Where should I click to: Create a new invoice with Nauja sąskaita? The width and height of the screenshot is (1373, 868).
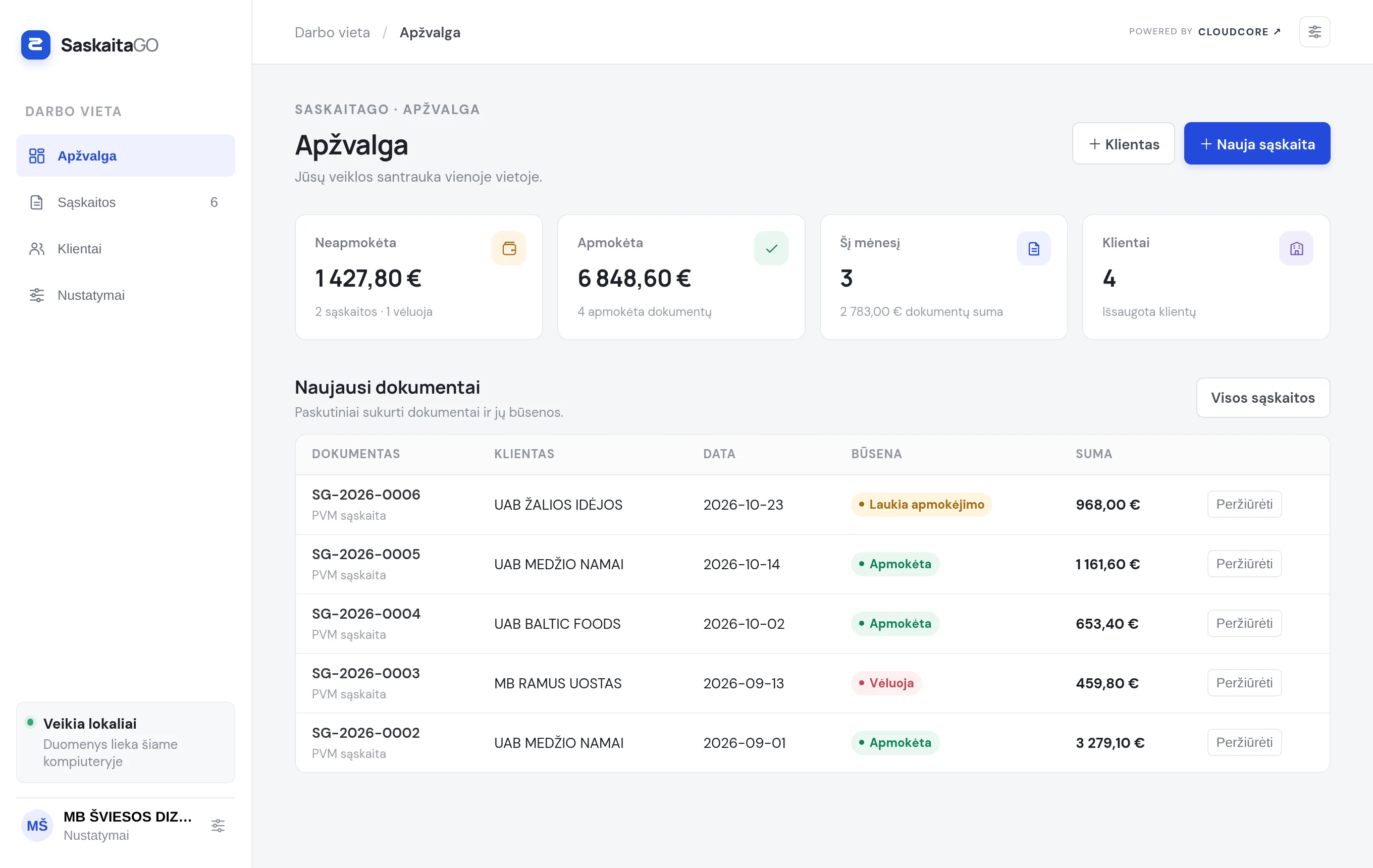click(x=1257, y=144)
